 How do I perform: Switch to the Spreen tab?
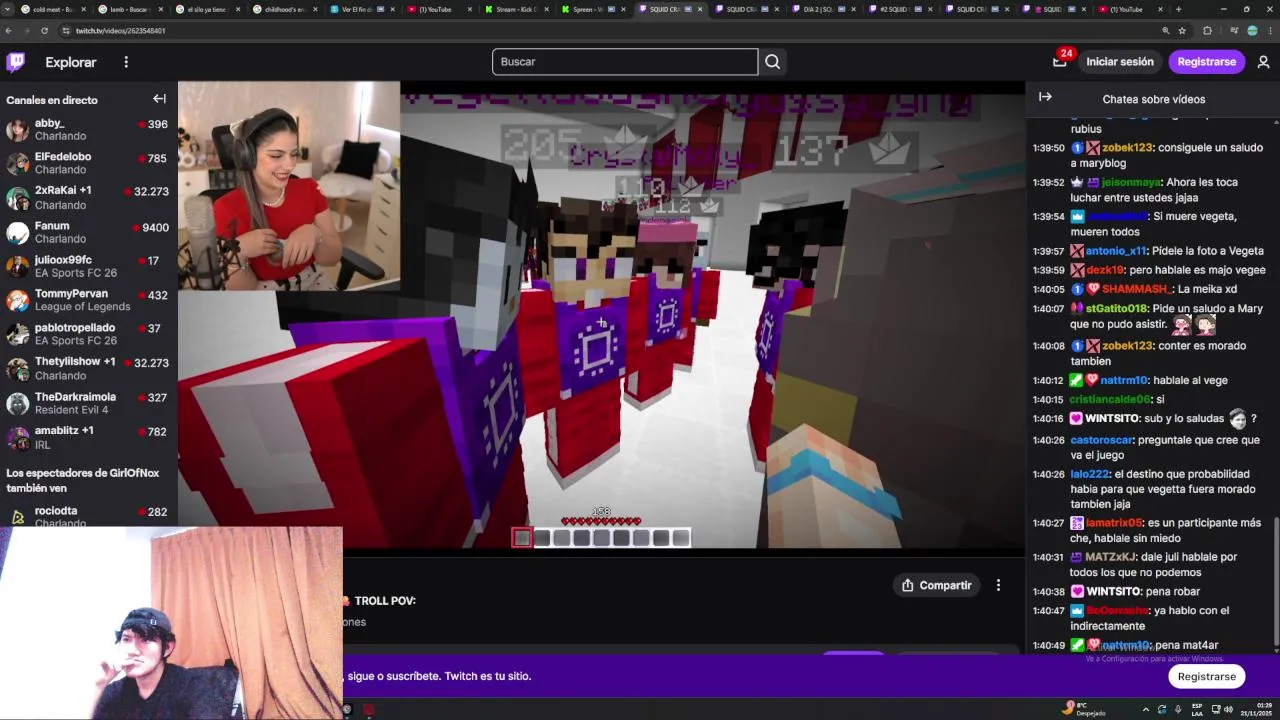(594, 9)
